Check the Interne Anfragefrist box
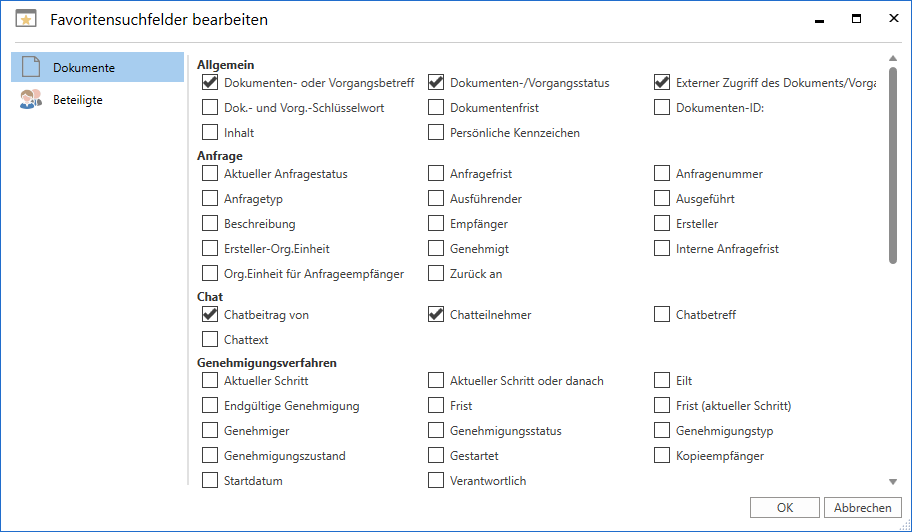This screenshot has width=912, height=532. 662,249
